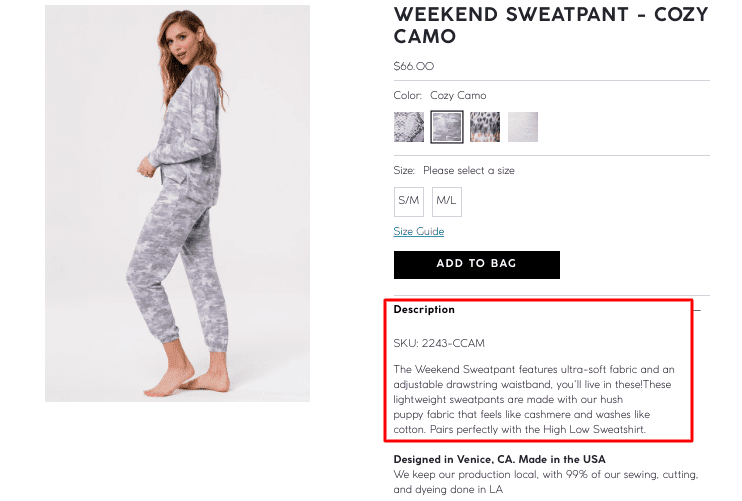Click the Color: Cozy Camo label
This screenshot has height=501, width=742.
(440, 96)
